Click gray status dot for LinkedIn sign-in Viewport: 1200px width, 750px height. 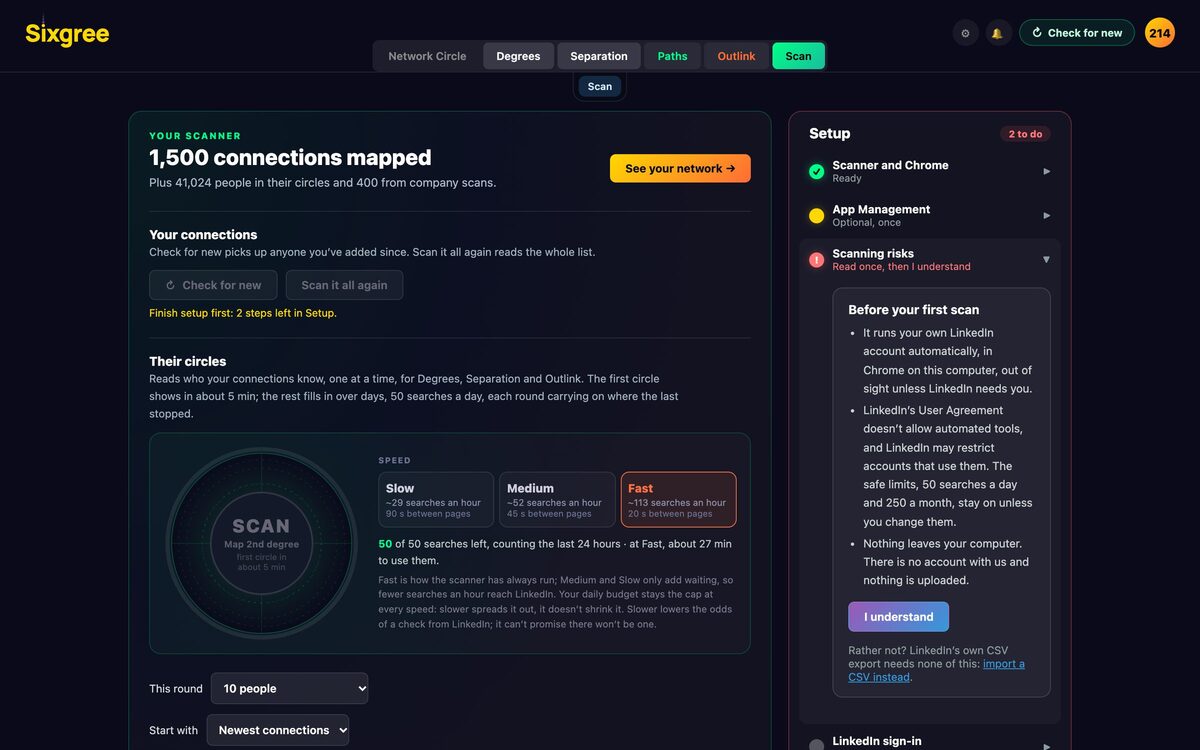pyautogui.click(x=816, y=746)
